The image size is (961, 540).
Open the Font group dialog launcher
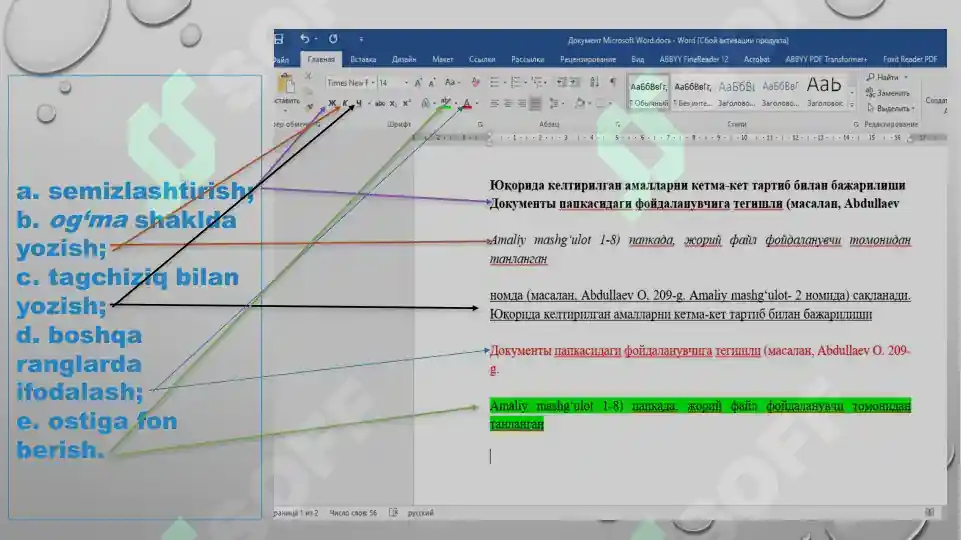(480, 124)
